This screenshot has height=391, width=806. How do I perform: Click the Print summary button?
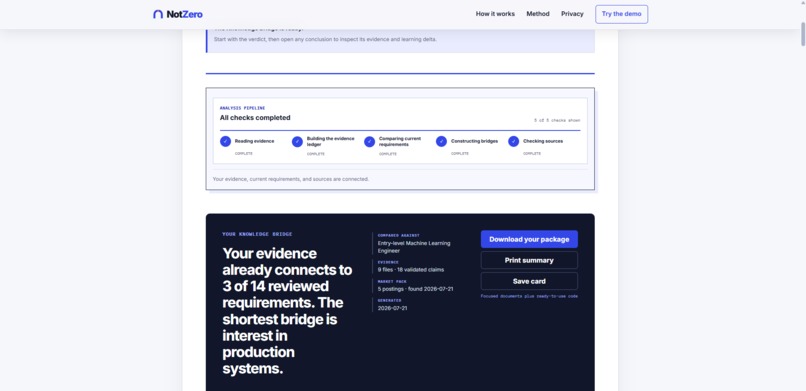(x=529, y=260)
